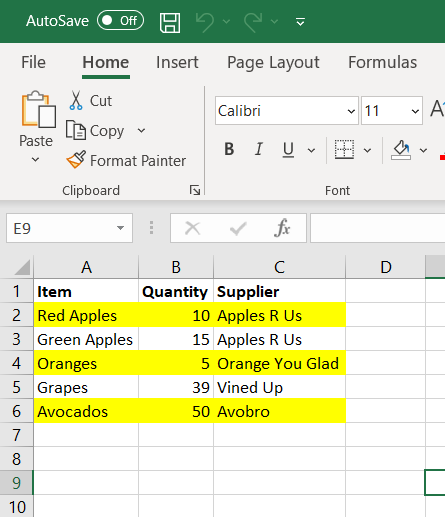
Task: Select row 1 header
Action: tap(17, 291)
